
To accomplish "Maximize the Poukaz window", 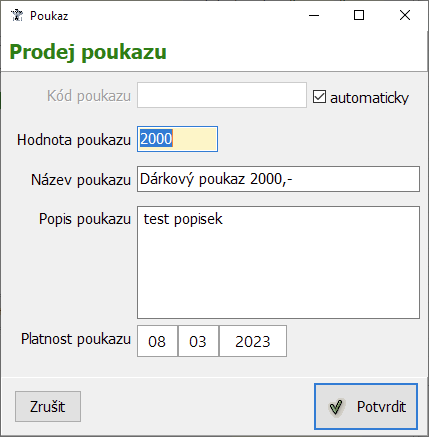I will pos(359,15).
